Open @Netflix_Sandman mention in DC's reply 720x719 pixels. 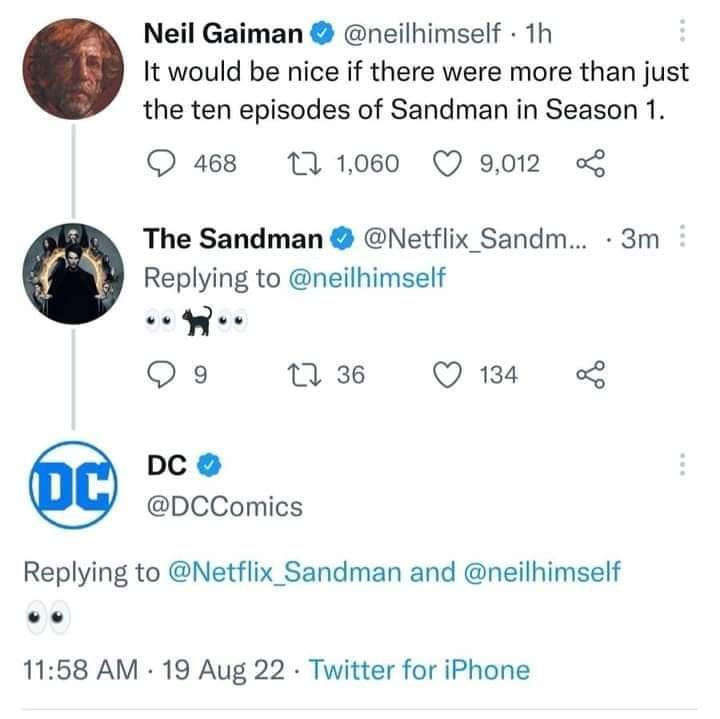point(294,573)
